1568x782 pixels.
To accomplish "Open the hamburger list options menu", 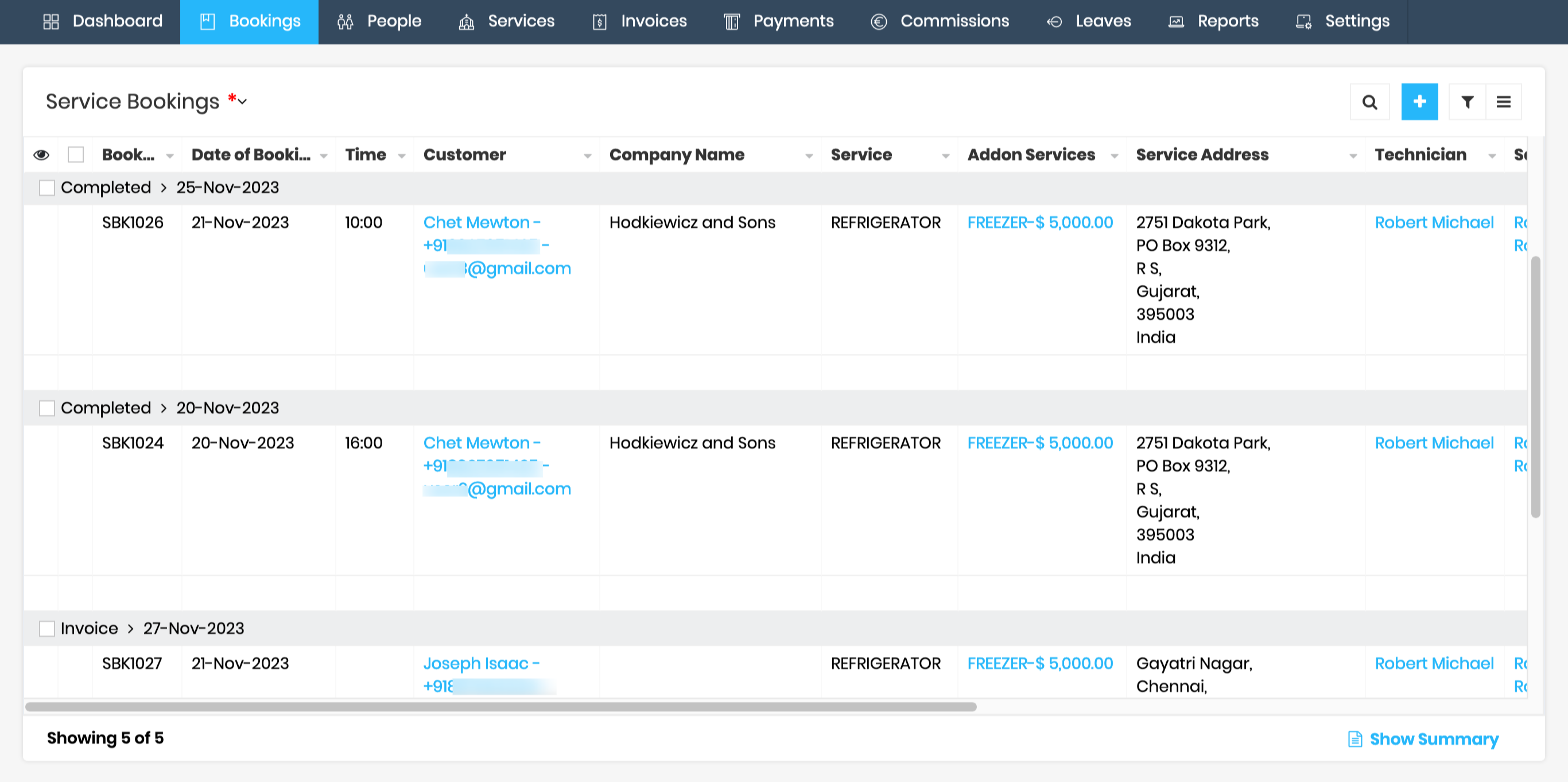I will coord(1503,102).
